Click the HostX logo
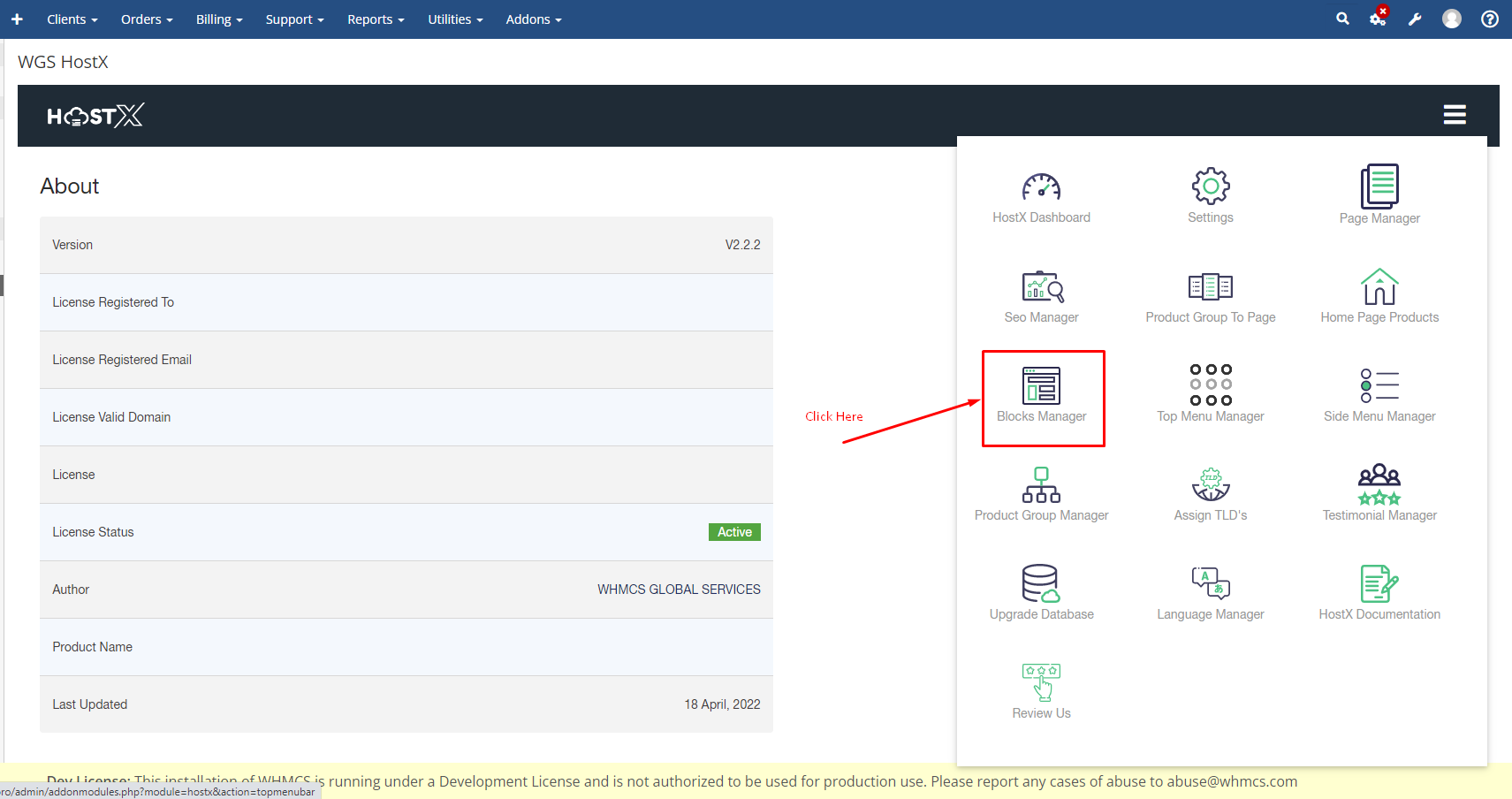Viewport: 1512px width, 799px height. coord(95,116)
